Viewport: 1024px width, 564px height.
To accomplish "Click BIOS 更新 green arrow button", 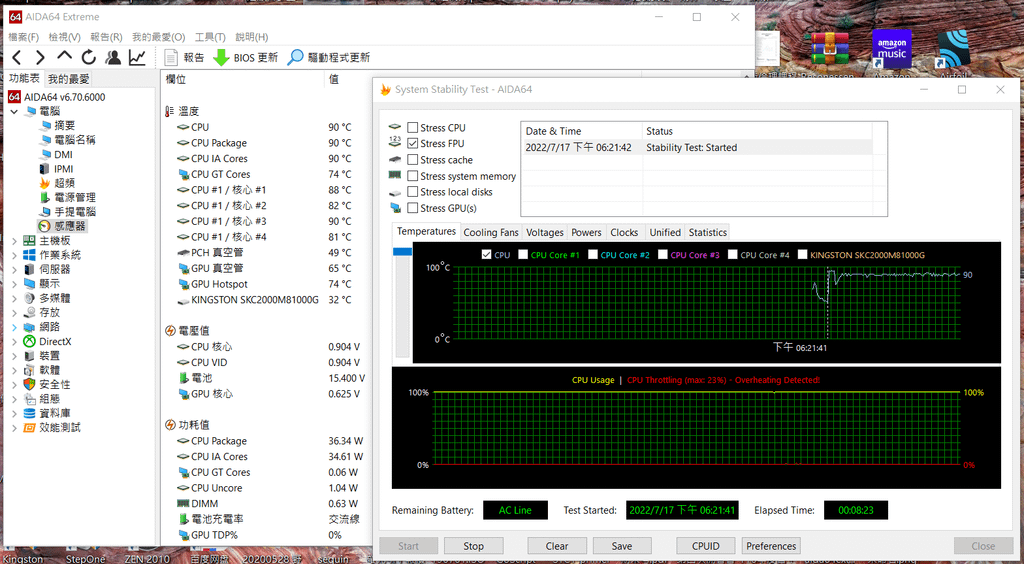I will (x=246, y=57).
